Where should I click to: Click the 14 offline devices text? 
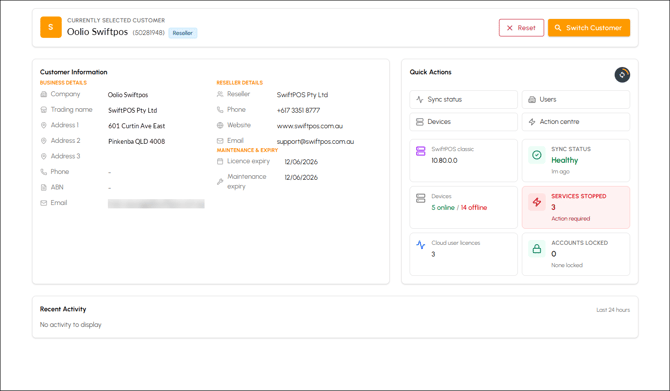click(473, 208)
